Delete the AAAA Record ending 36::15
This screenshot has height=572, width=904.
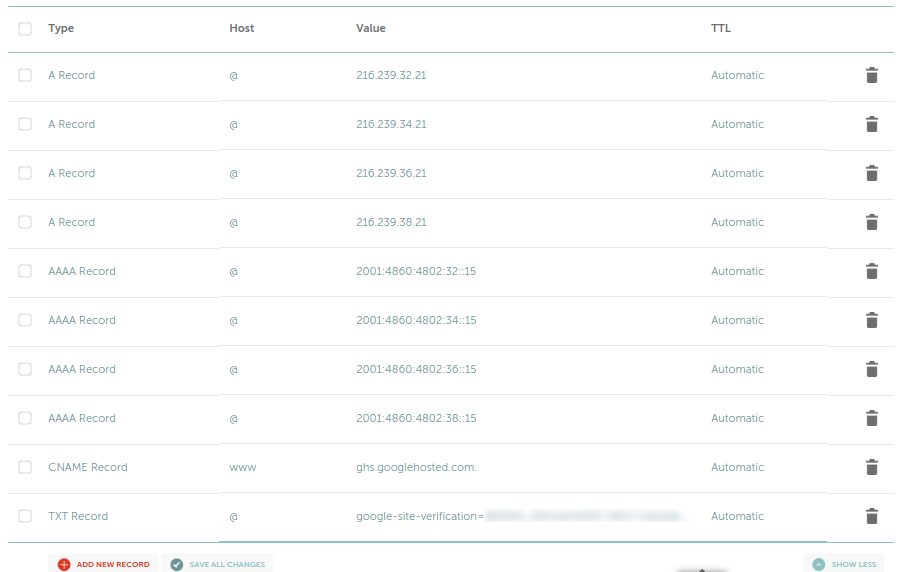pos(872,369)
